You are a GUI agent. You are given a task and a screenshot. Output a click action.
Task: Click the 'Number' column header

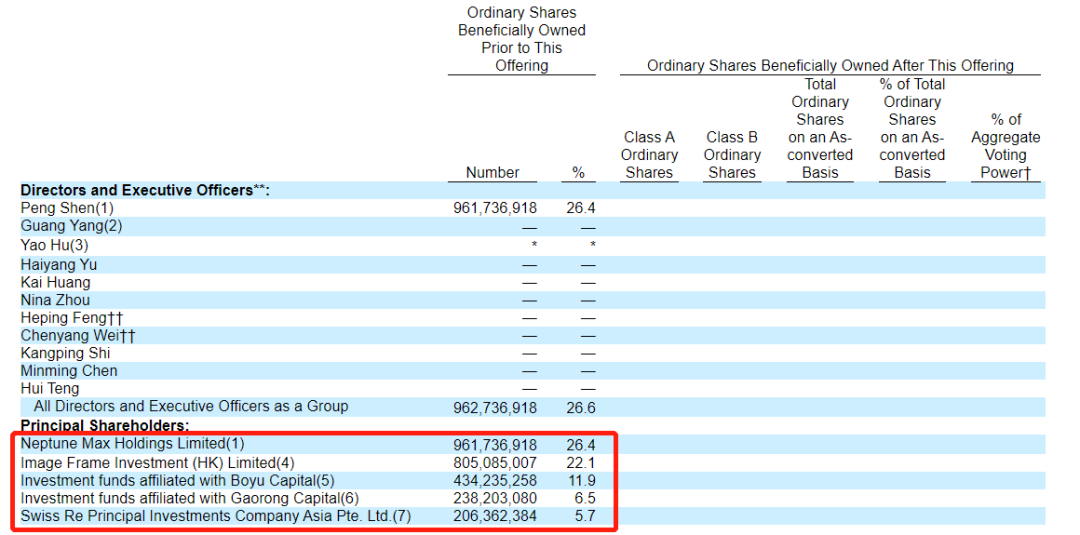click(492, 172)
